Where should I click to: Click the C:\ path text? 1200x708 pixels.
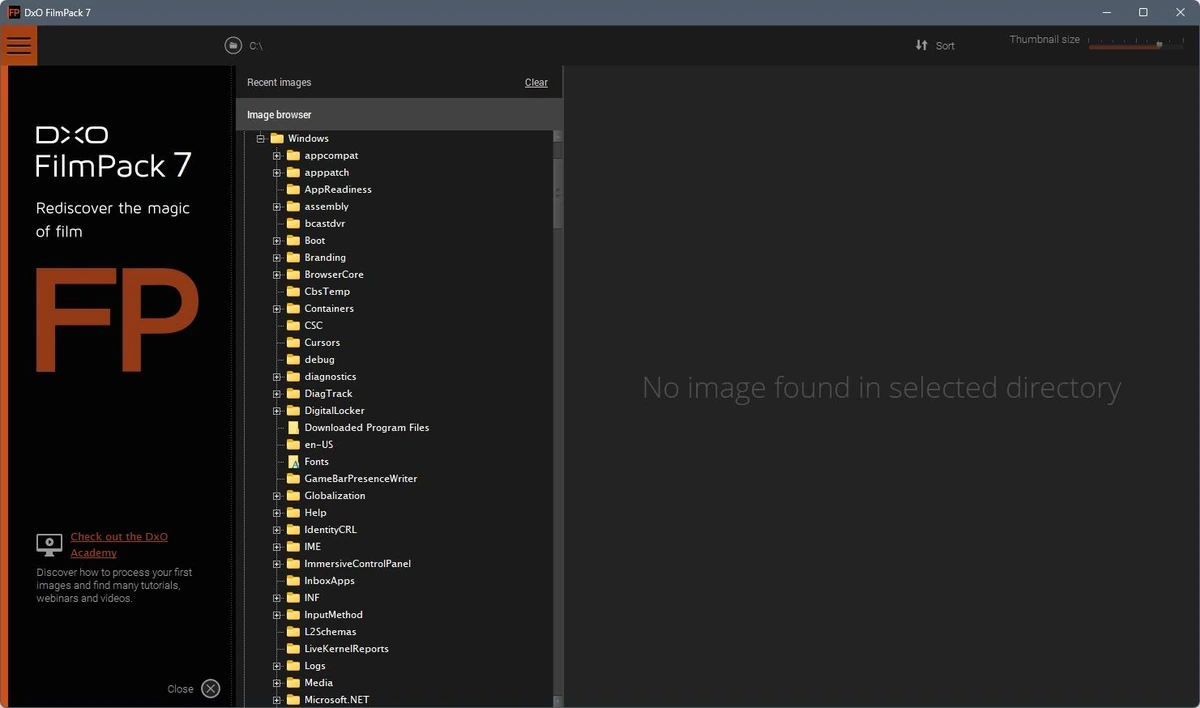(x=256, y=46)
